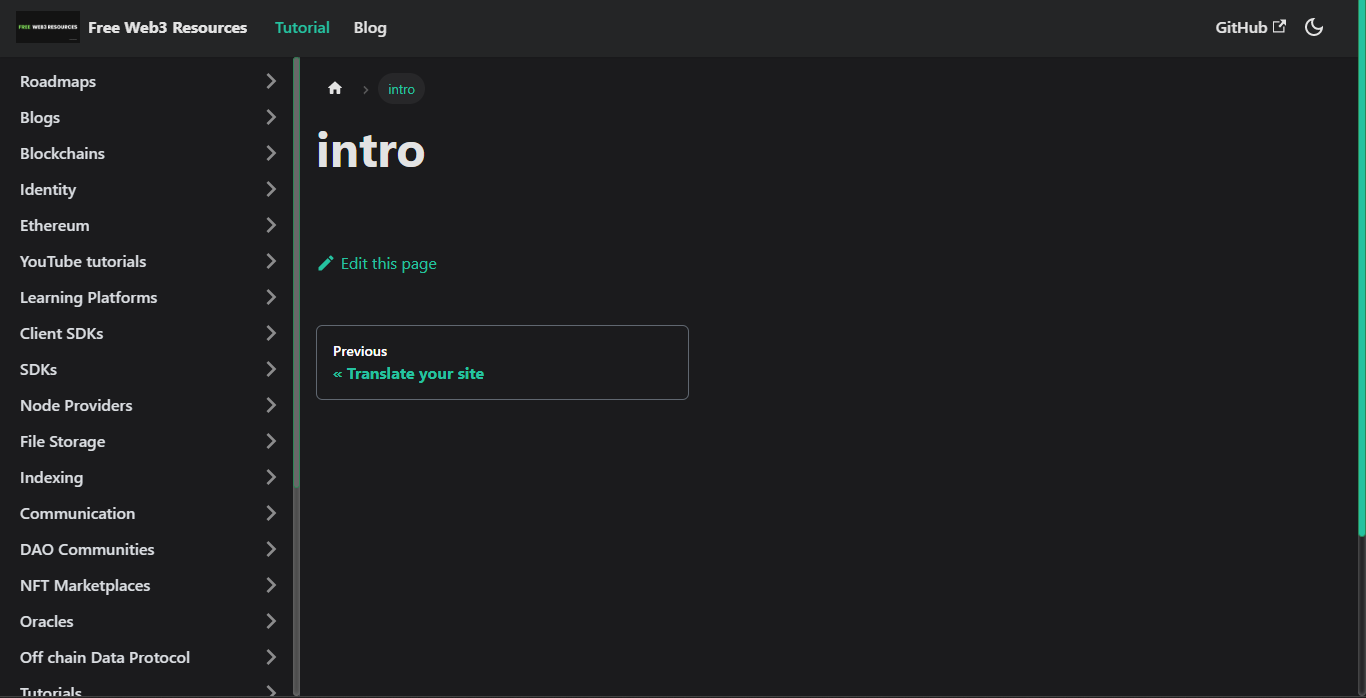Select Ethereum category label

coord(55,225)
